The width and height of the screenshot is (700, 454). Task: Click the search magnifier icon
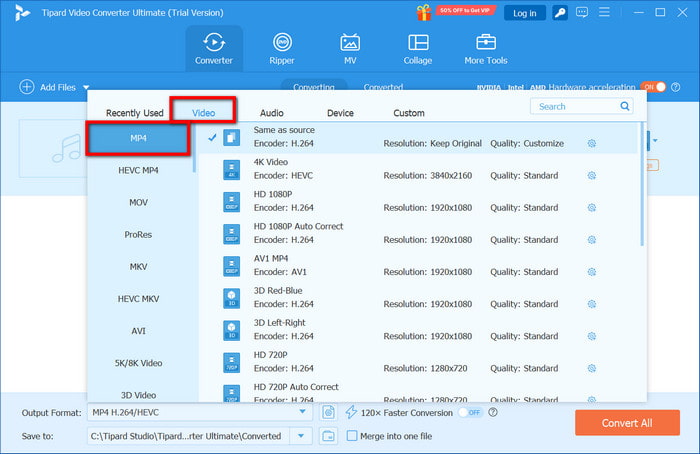[x=625, y=106]
